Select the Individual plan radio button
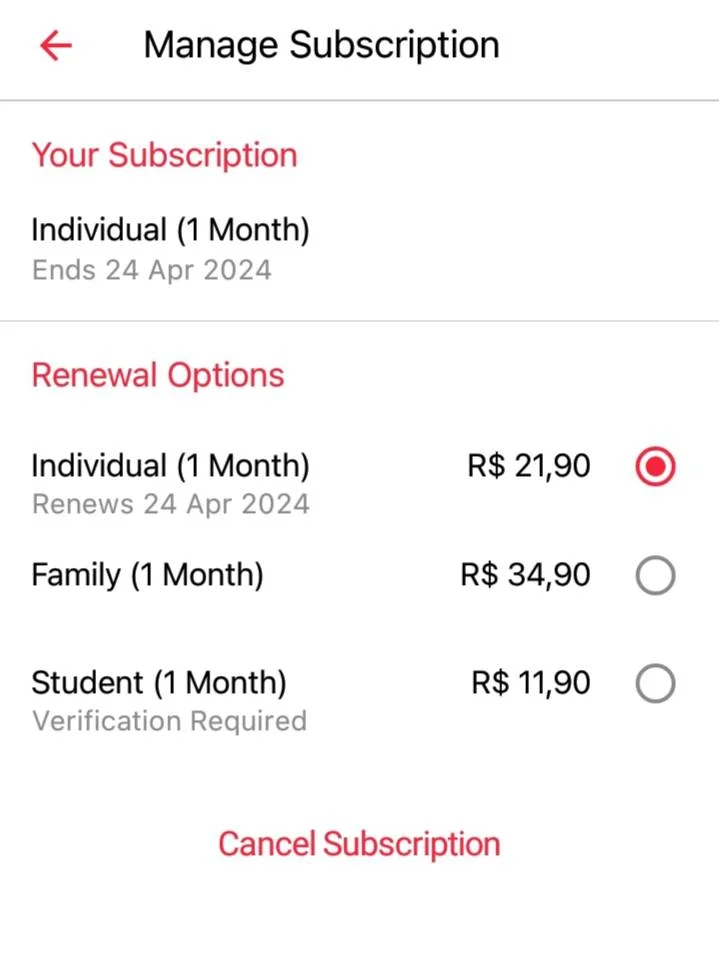The image size is (719, 965). [x=655, y=466]
